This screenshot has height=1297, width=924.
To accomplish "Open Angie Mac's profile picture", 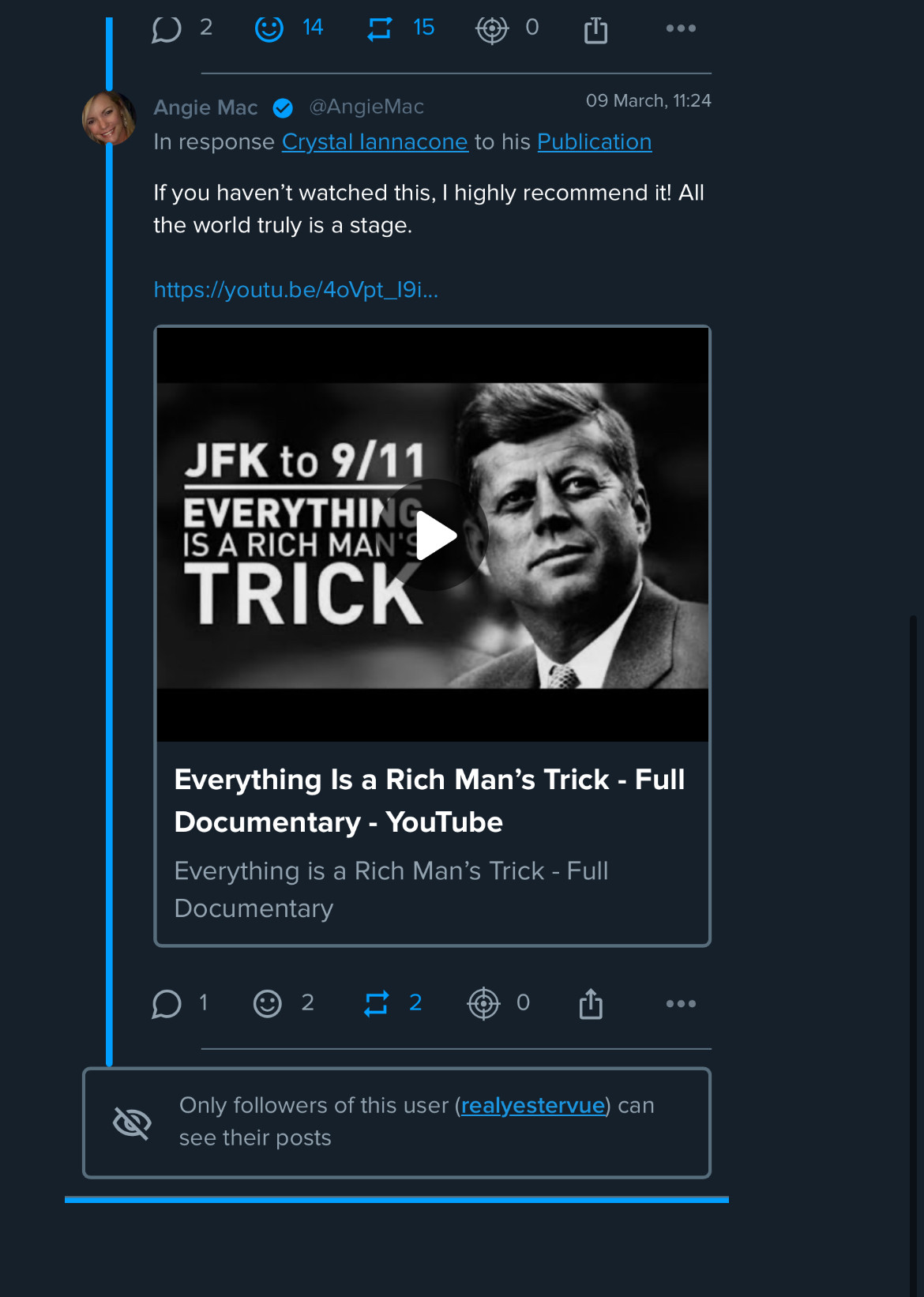I will 109,118.
